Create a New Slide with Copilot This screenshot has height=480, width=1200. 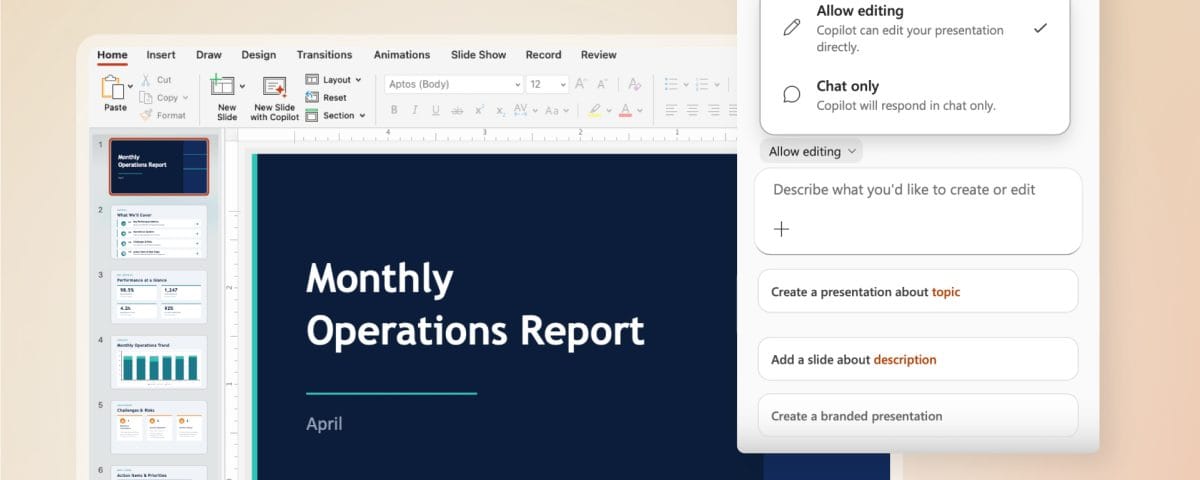(x=274, y=88)
